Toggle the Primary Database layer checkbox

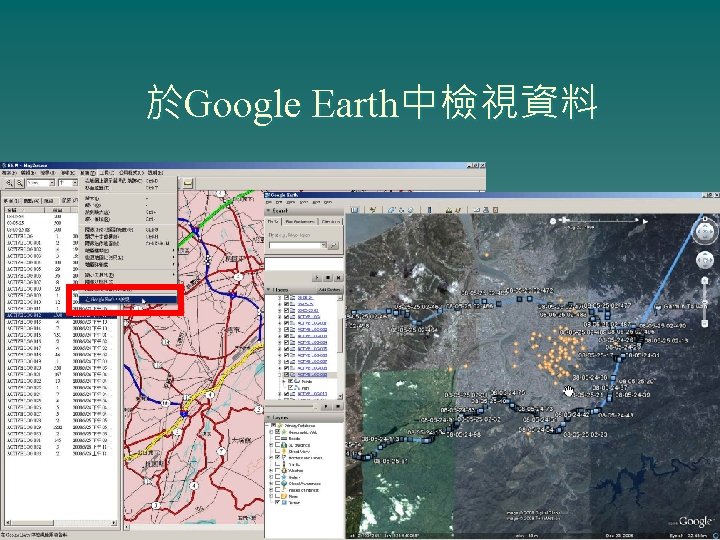click(276, 426)
